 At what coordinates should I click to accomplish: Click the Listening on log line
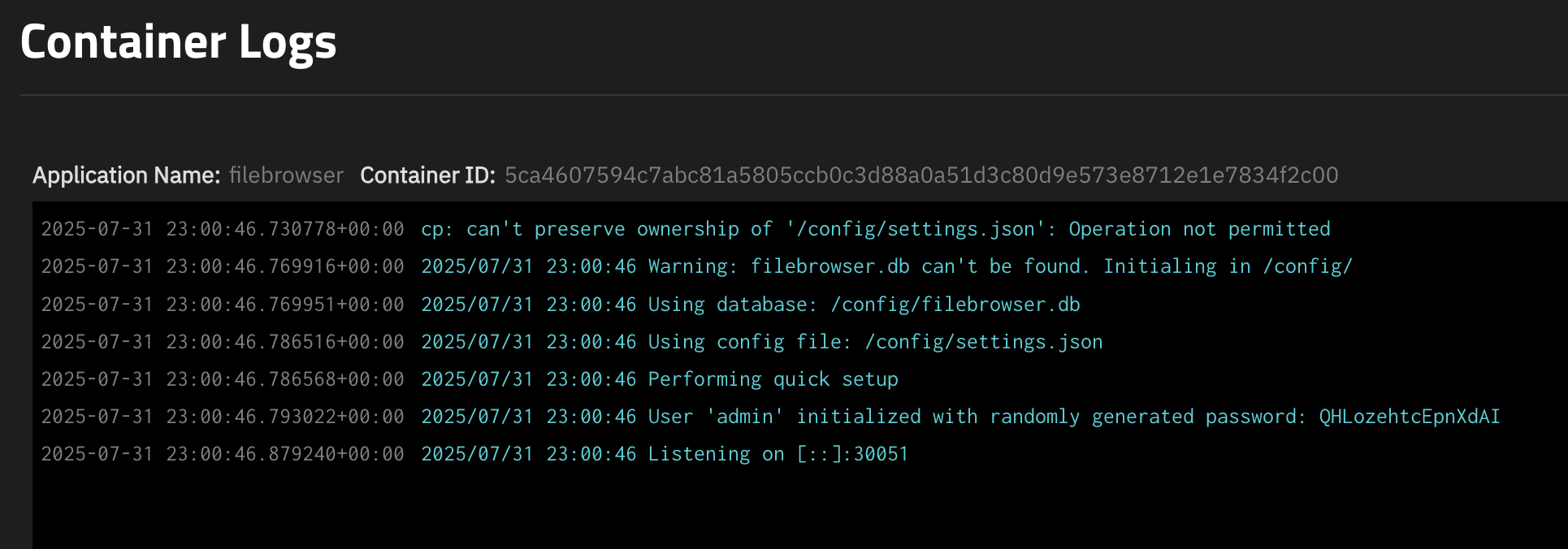pyautogui.click(x=664, y=454)
